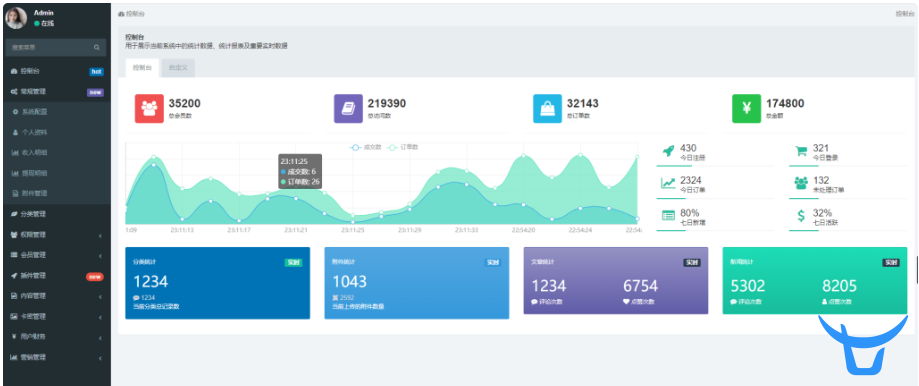919x386 pixels.
Task: Click the list icon next to 80%
Action: [x=668, y=215]
